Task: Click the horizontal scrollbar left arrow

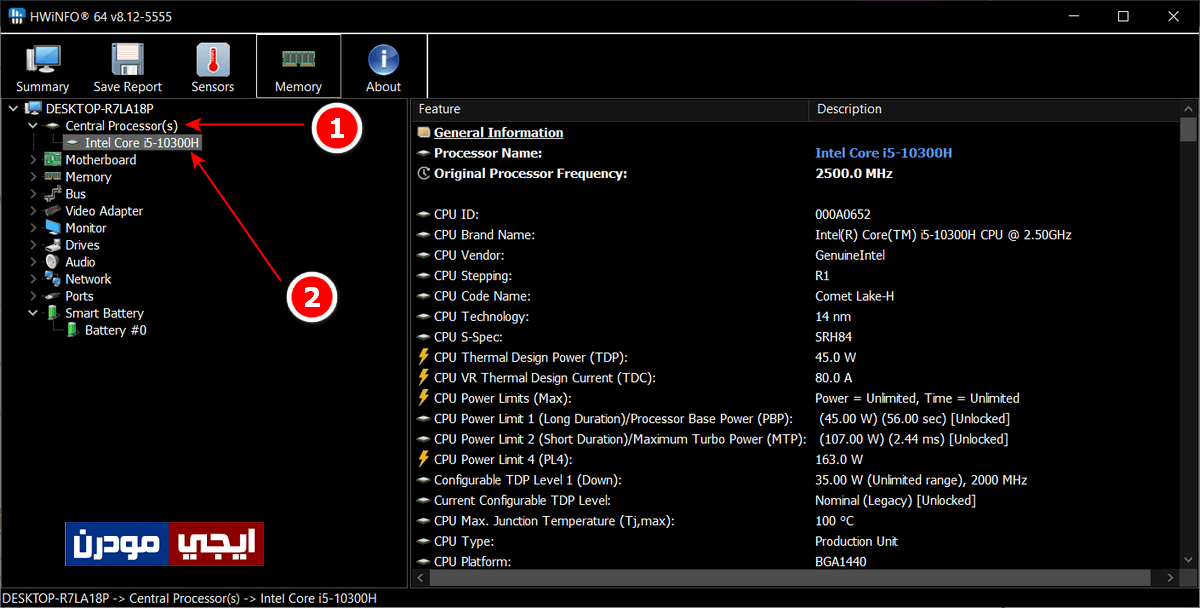Action: (x=421, y=578)
